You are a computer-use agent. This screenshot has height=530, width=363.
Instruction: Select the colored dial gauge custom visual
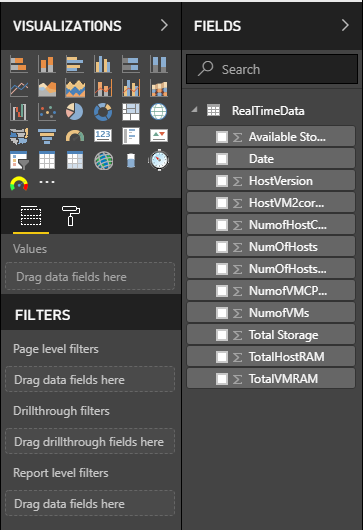(x=19, y=184)
